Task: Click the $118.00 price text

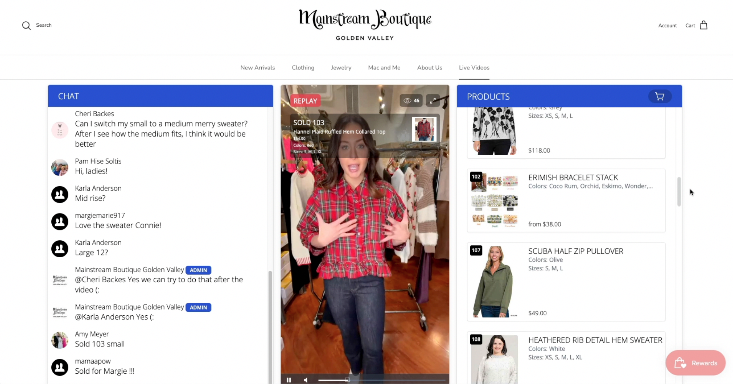Action: 539,151
